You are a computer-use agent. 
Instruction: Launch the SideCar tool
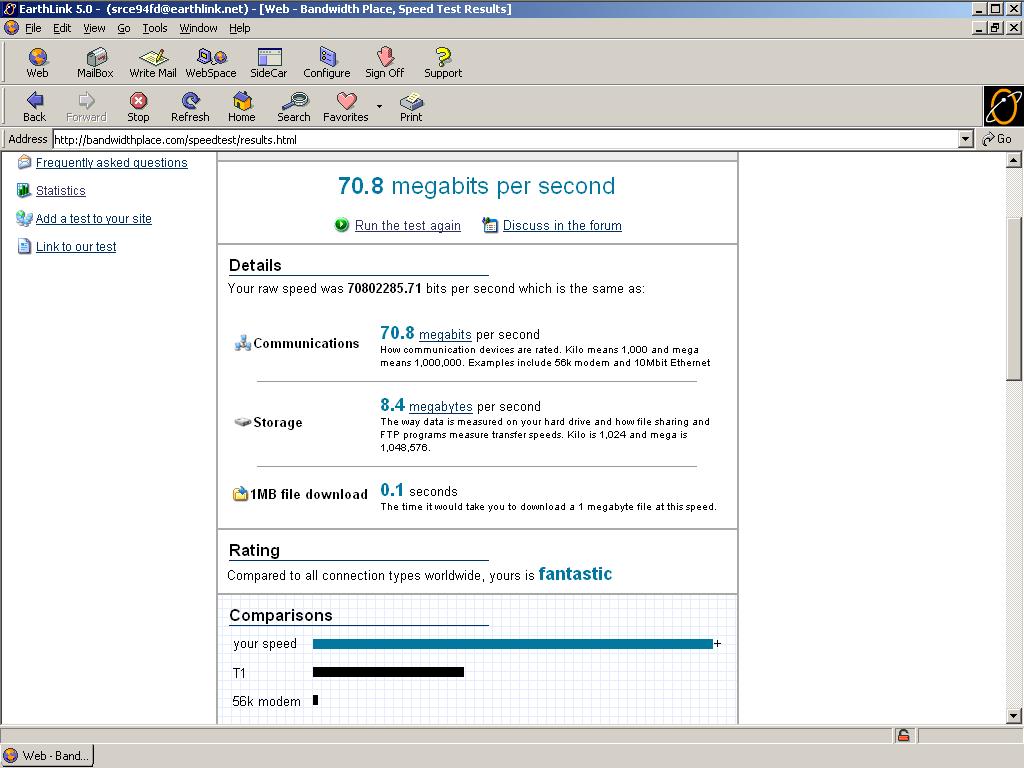point(268,62)
